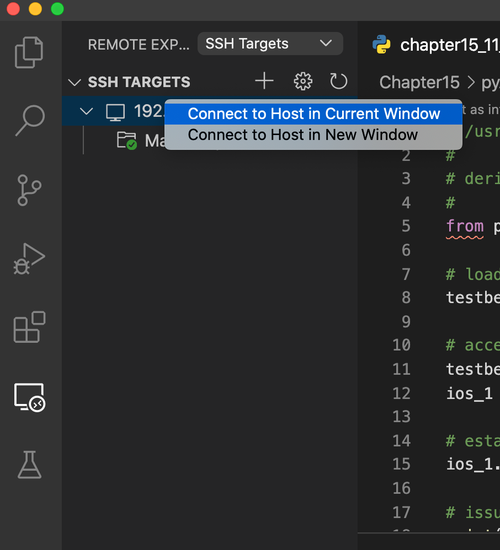This screenshot has width=500, height=550.
Task: Click 'testbe' code on line 11
Action: 473,369
